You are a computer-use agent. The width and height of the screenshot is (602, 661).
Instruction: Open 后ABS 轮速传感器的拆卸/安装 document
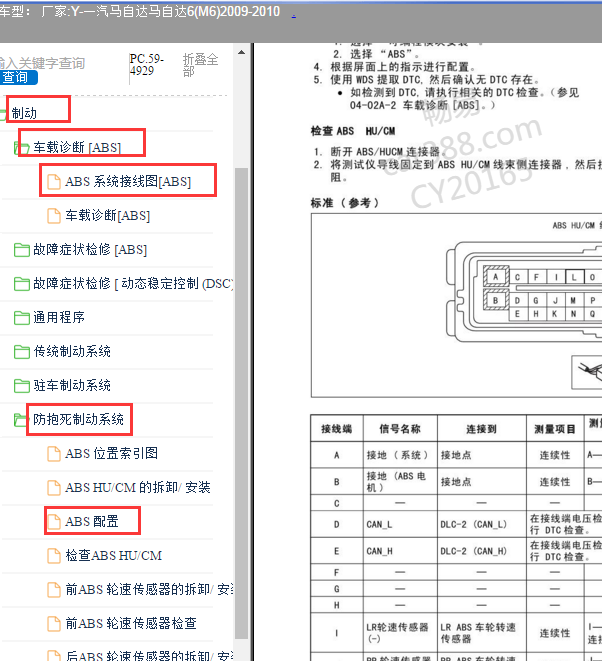149,656
